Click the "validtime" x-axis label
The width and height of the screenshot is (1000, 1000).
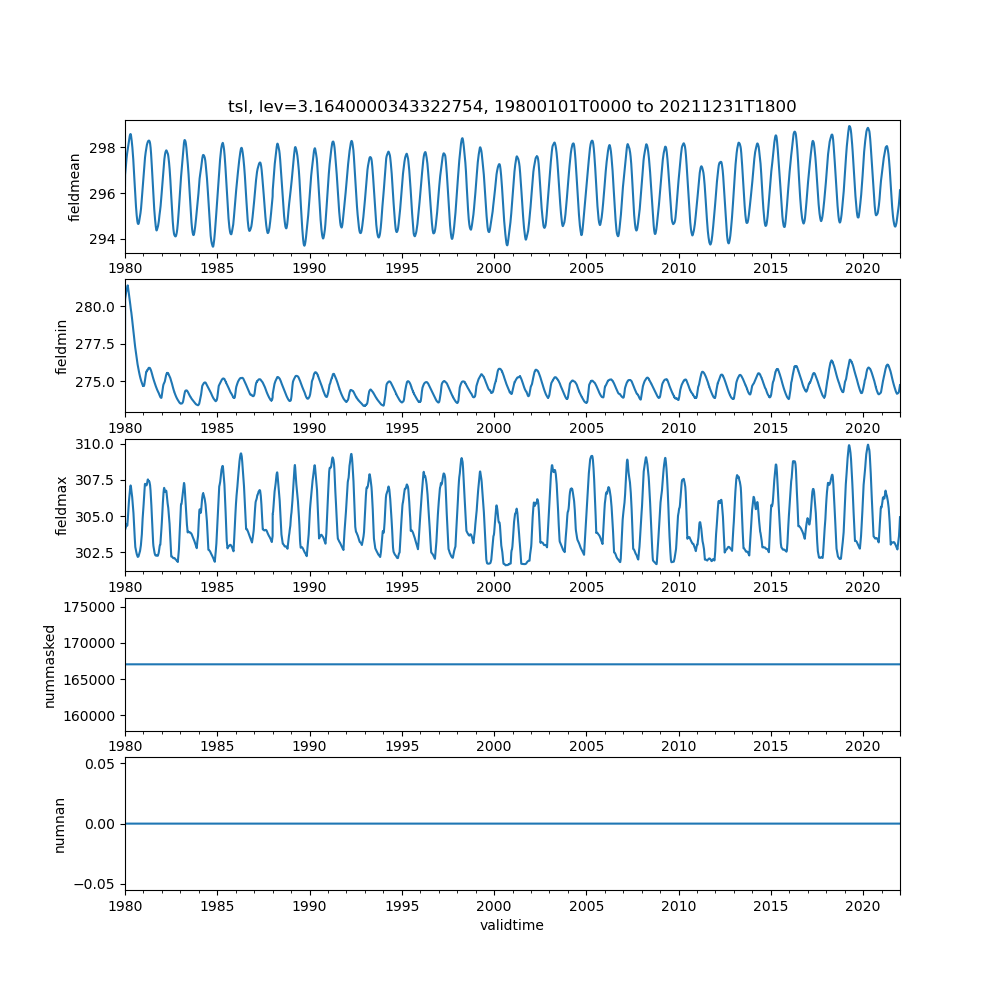click(512, 925)
